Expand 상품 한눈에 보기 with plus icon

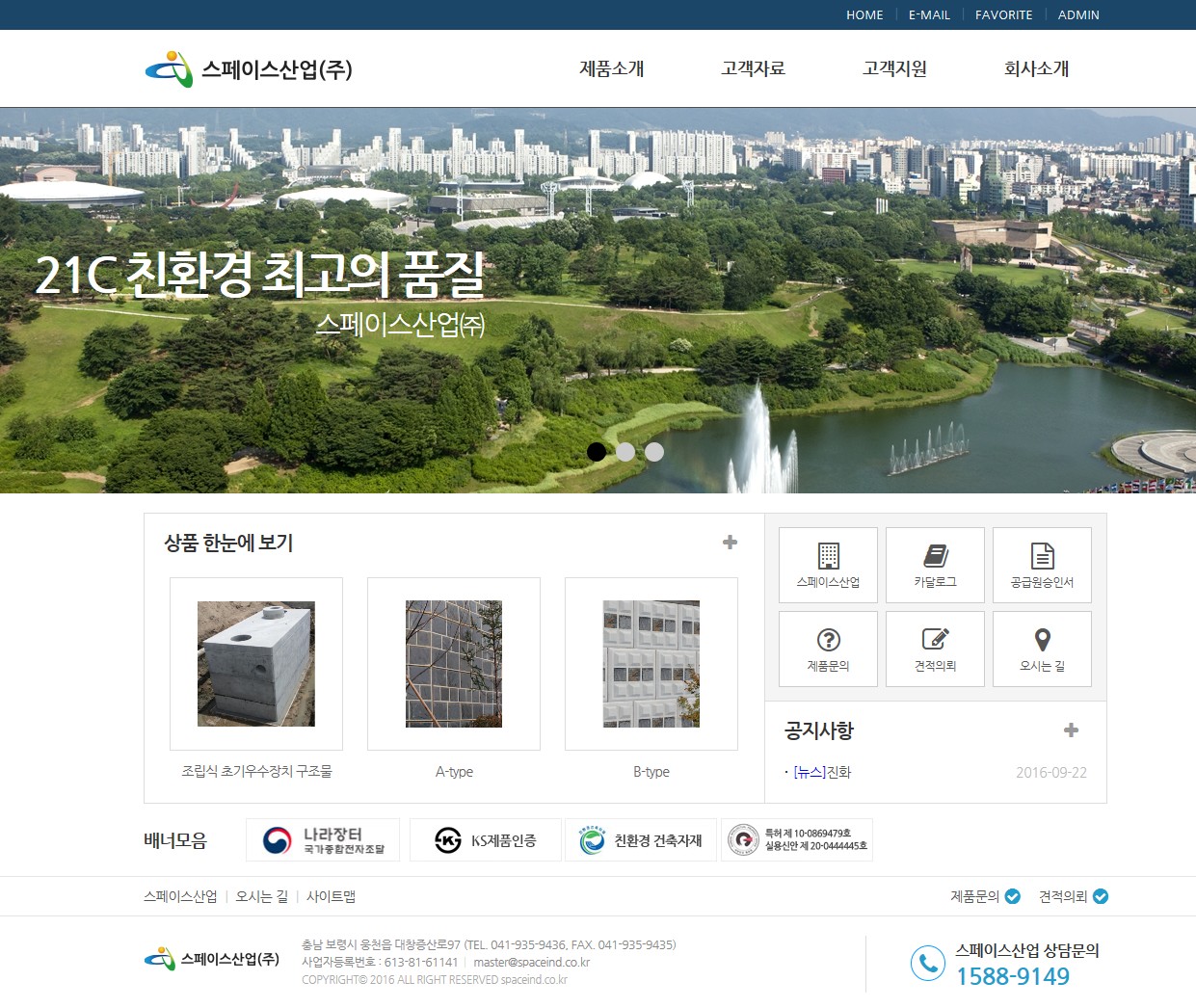(730, 543)
